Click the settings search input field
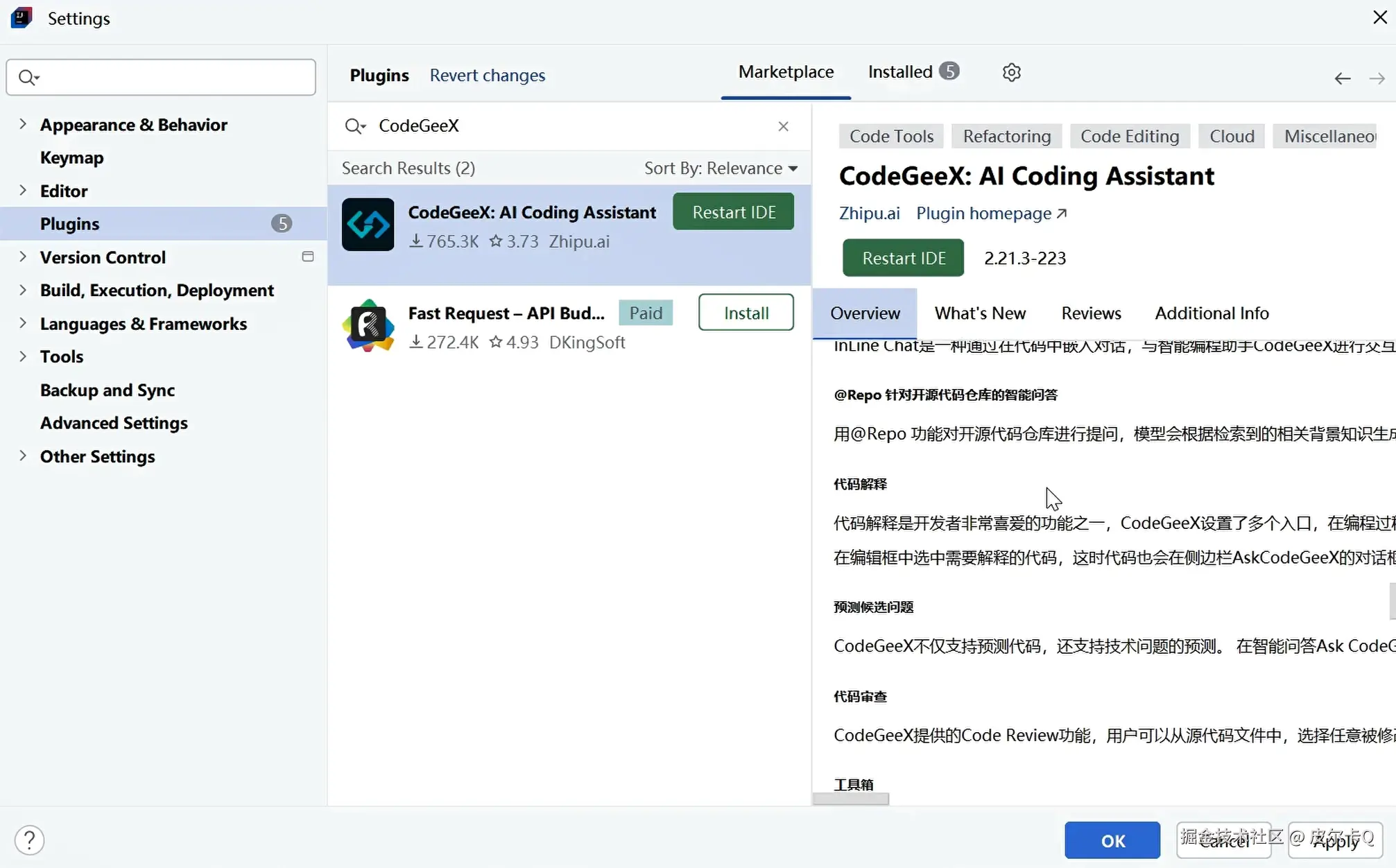 click(x=173, y=77)
